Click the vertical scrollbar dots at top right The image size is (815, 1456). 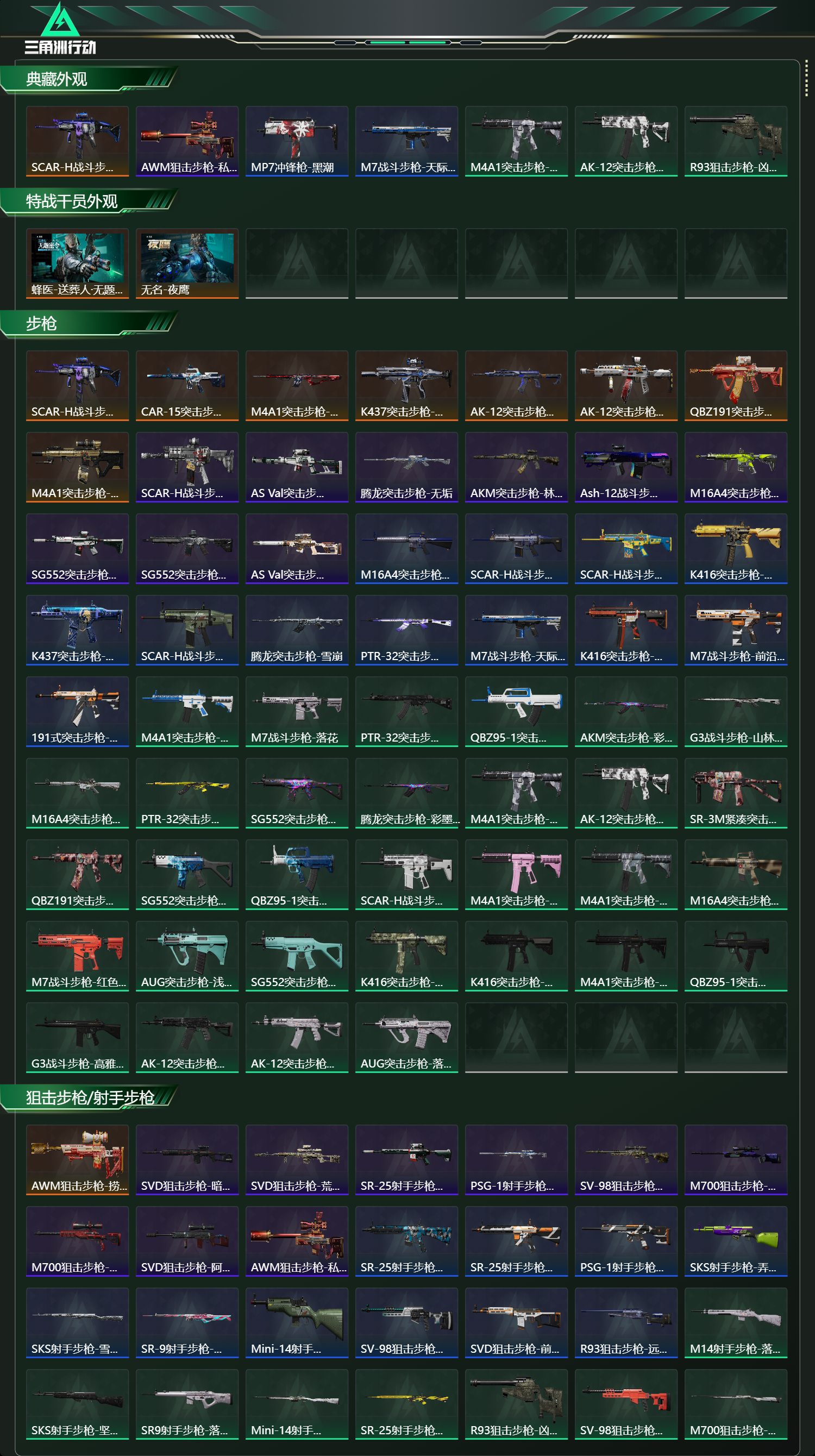[806, 79]
